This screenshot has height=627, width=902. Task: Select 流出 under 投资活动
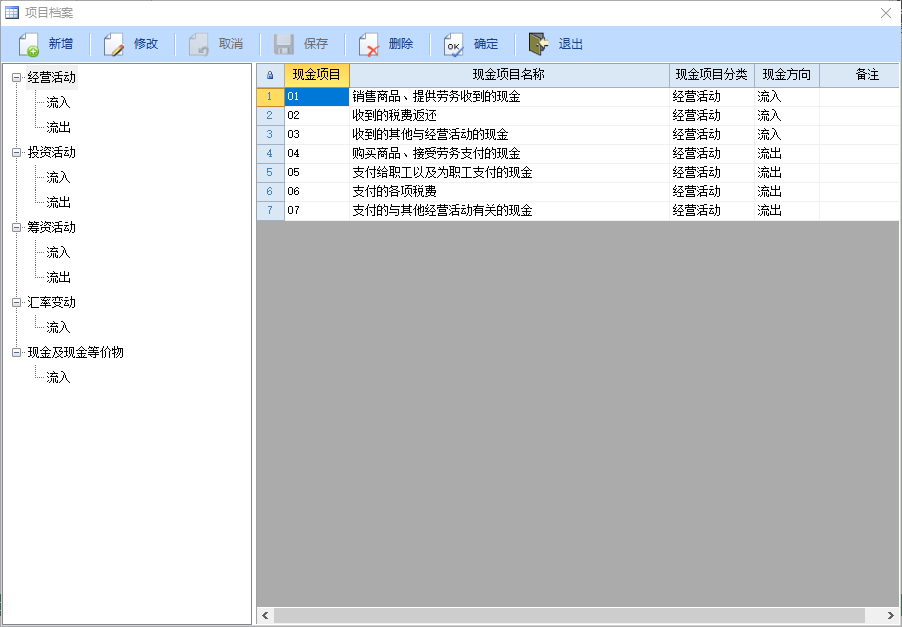point(58,202)
